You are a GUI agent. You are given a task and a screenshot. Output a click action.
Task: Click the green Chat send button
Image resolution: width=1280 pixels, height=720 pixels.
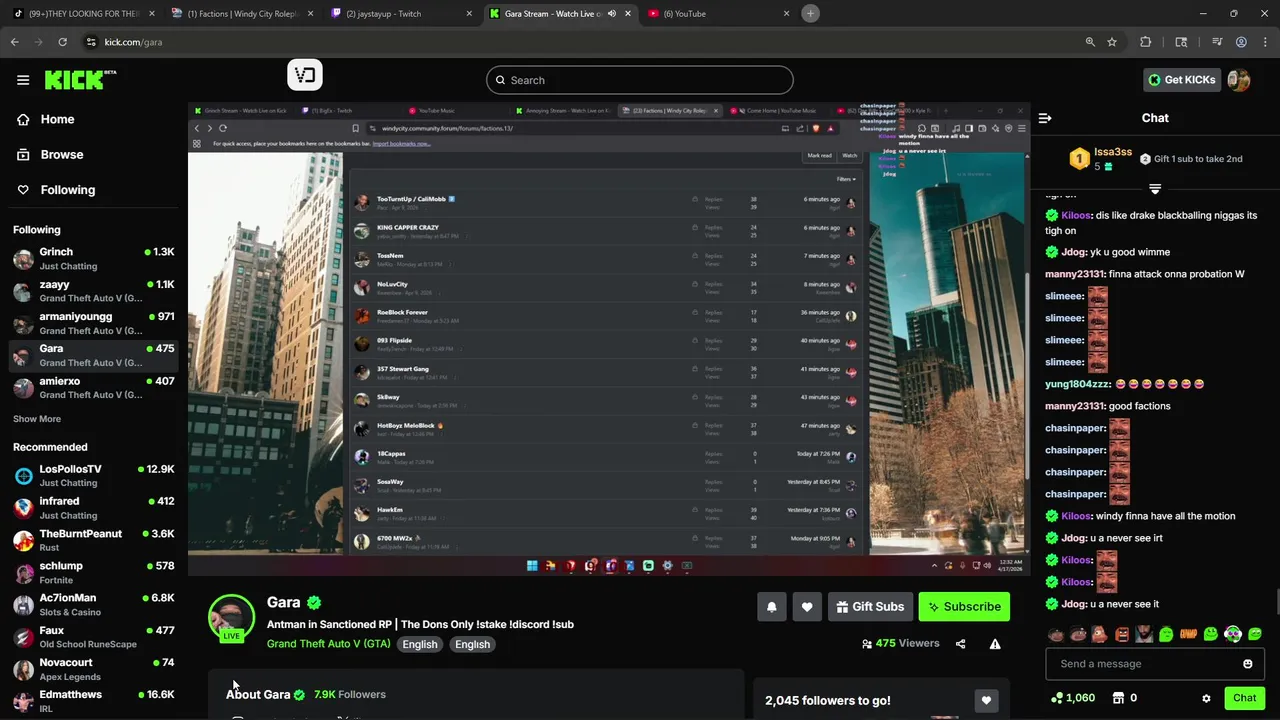coord(1244,698)
